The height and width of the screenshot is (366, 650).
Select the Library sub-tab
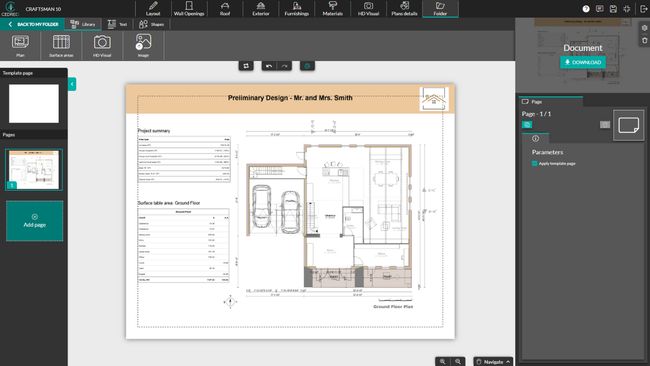point(83,24)
